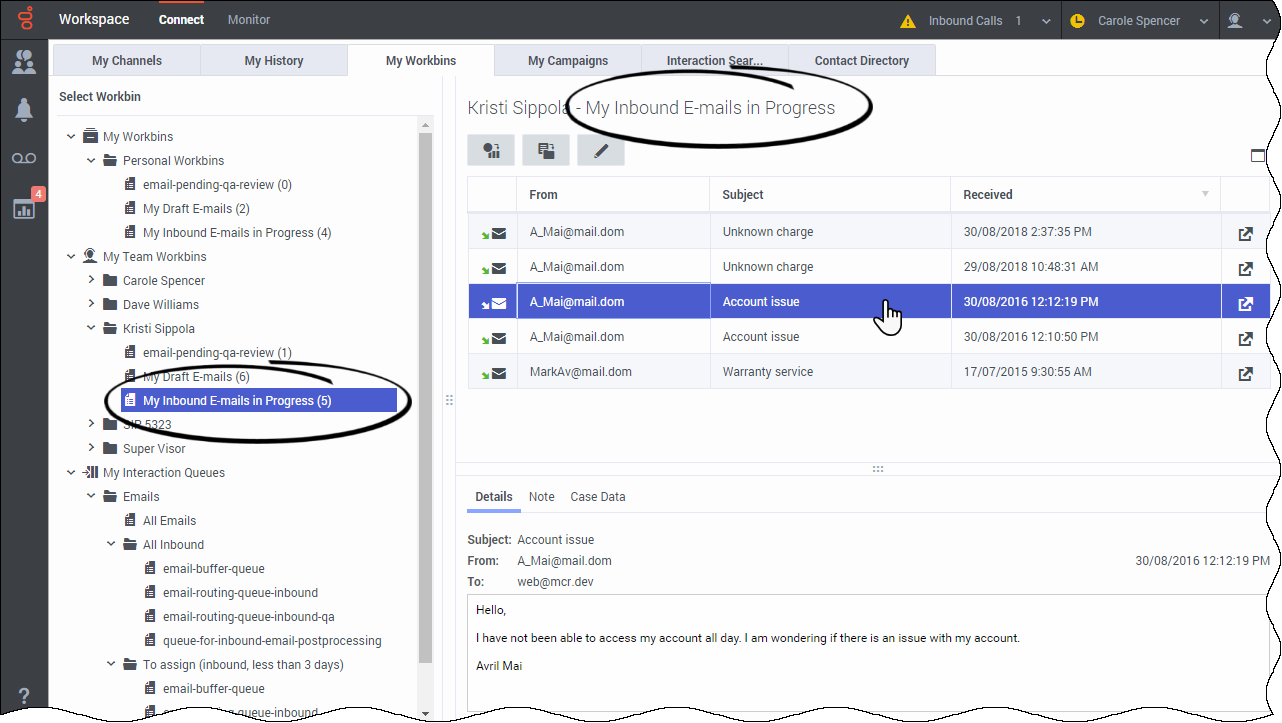
Task: Collapse the My Workbins tree node
Action: tap(71, 137)
